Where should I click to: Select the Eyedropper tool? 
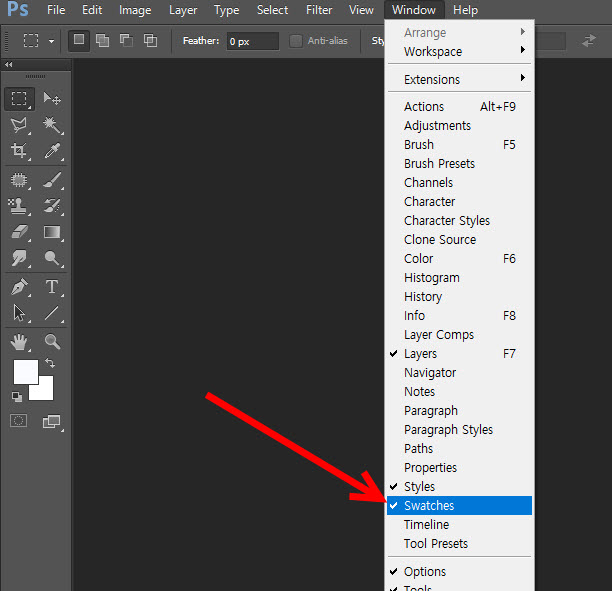[52, 151]
